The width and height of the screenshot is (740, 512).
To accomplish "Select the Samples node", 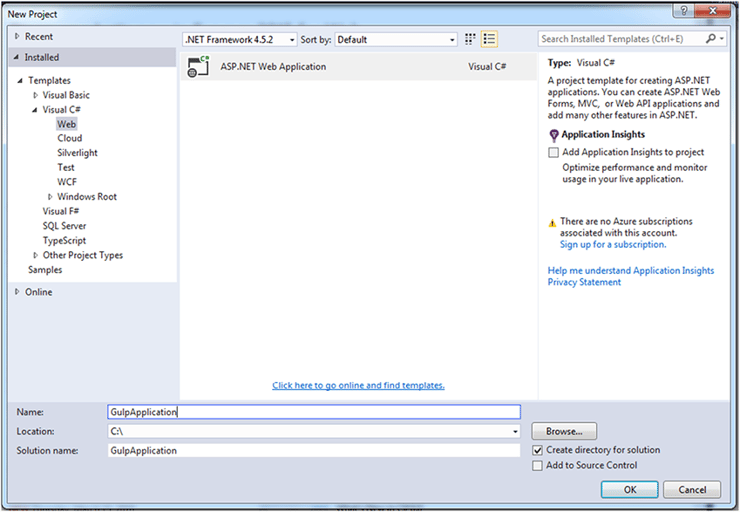I will pyautogui.click(x=45, y=270).
